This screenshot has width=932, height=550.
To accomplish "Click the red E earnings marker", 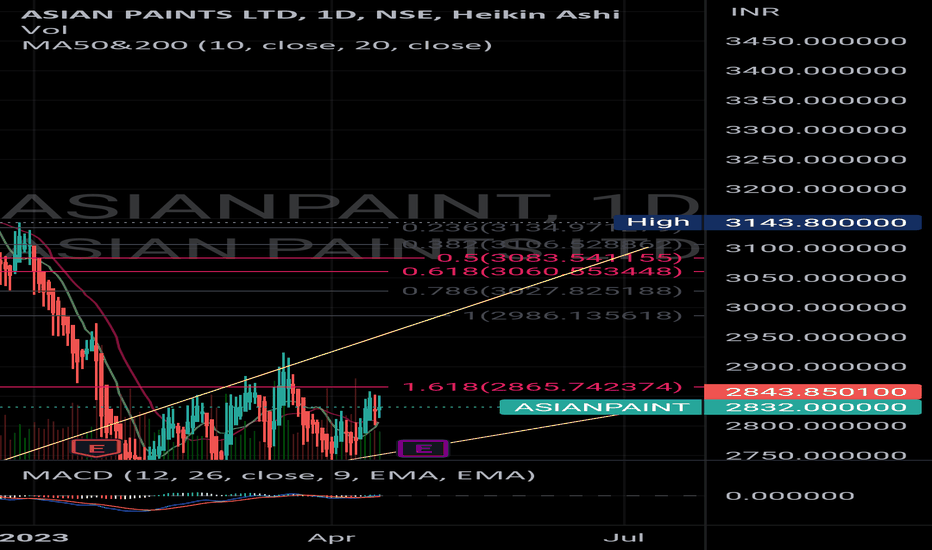I will 96,448.
